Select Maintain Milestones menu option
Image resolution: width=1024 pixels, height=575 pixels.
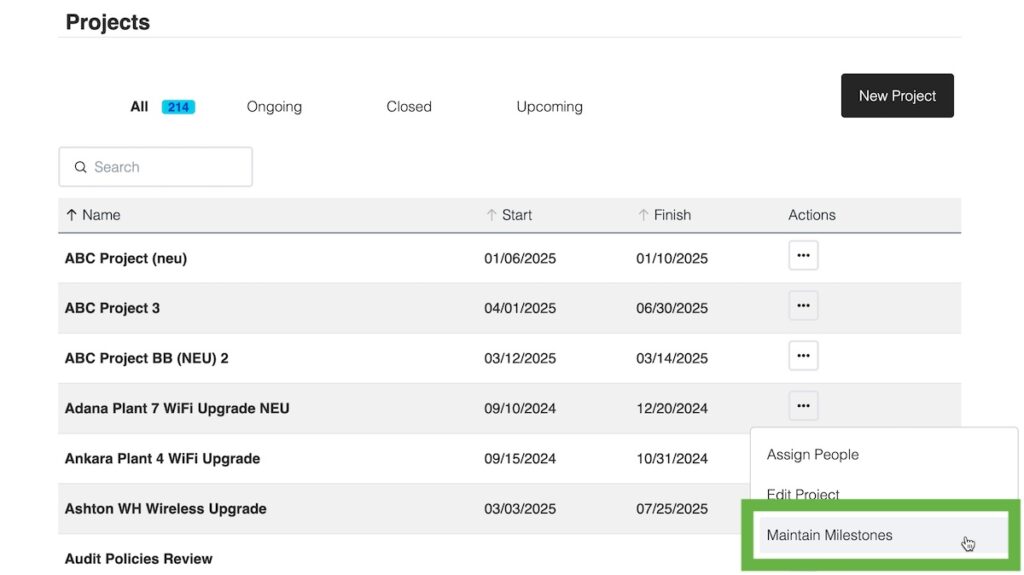pos(829,536)
